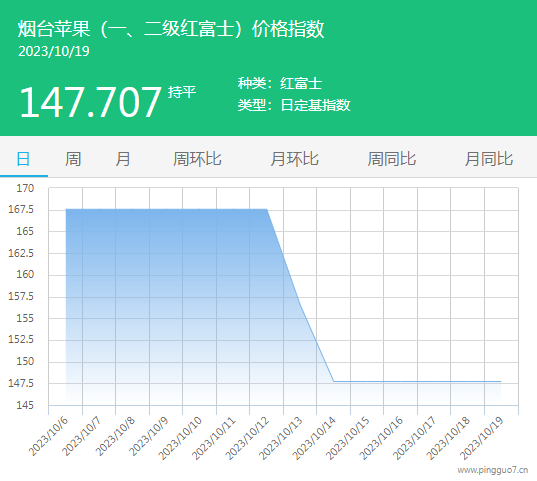Click the 类型: 日定基指数 label
Image resolution: width=537 pixels, height=481 pixels.
point(294,105)
